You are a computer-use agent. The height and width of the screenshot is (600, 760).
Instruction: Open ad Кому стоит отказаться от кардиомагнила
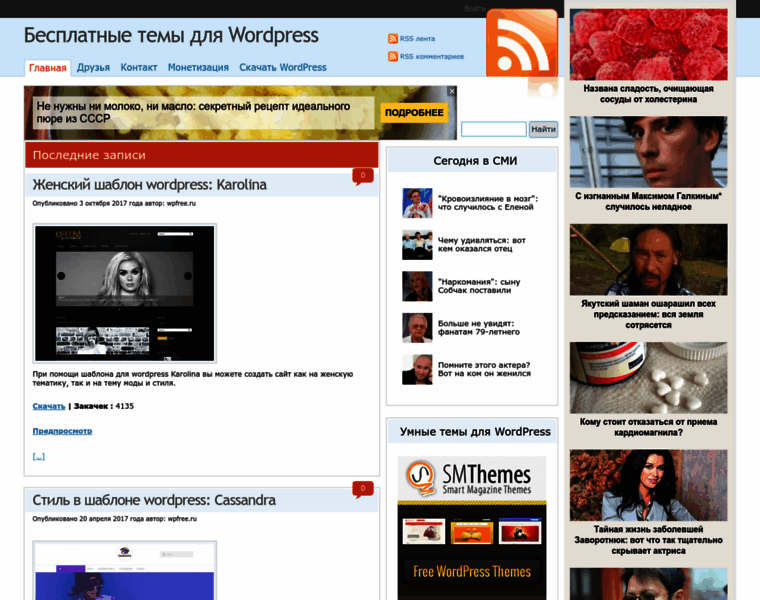pyautogui.click(x=649, y=427)
